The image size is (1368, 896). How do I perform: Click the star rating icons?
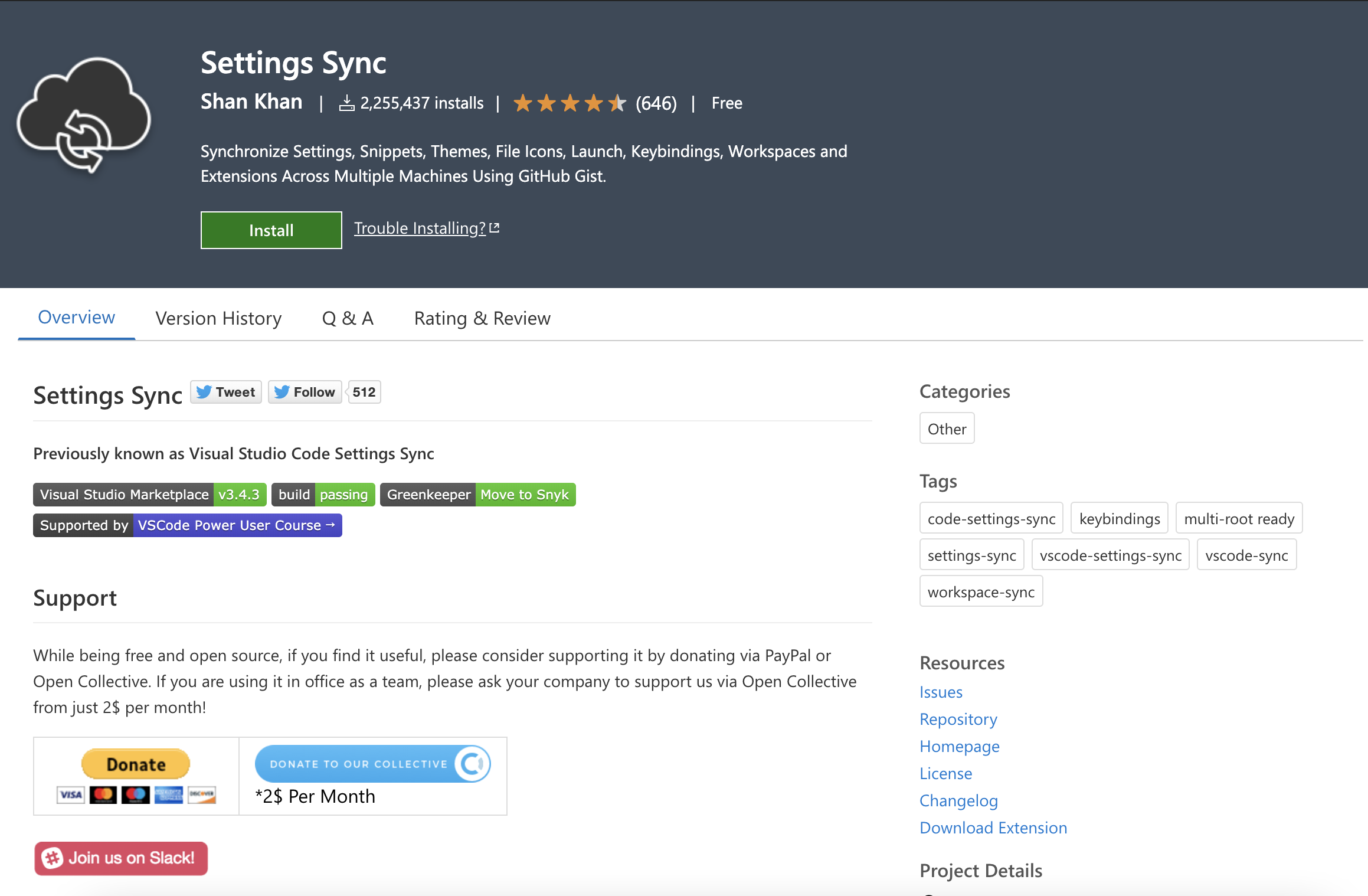coord(569,103)
